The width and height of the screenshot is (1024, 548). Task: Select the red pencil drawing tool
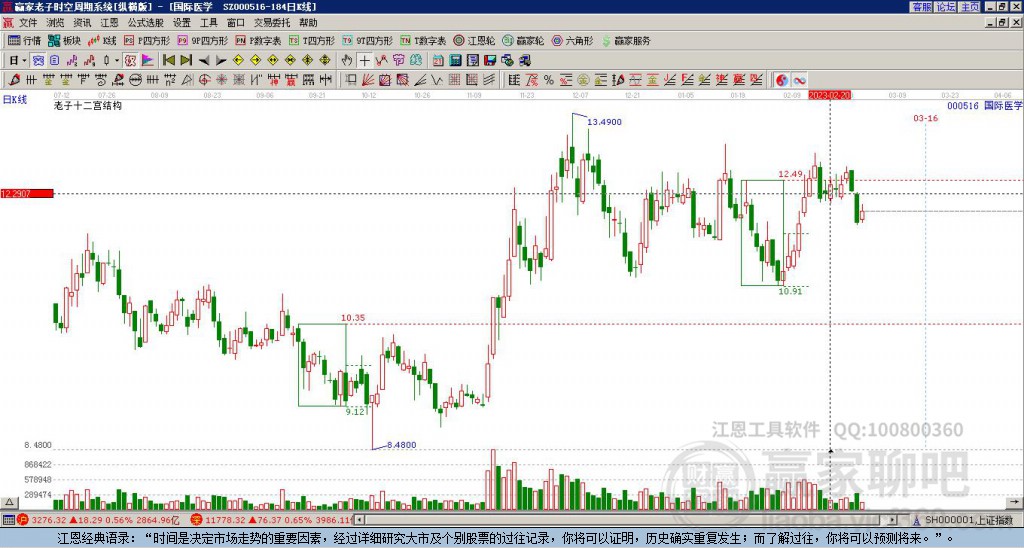pos(14,80)
